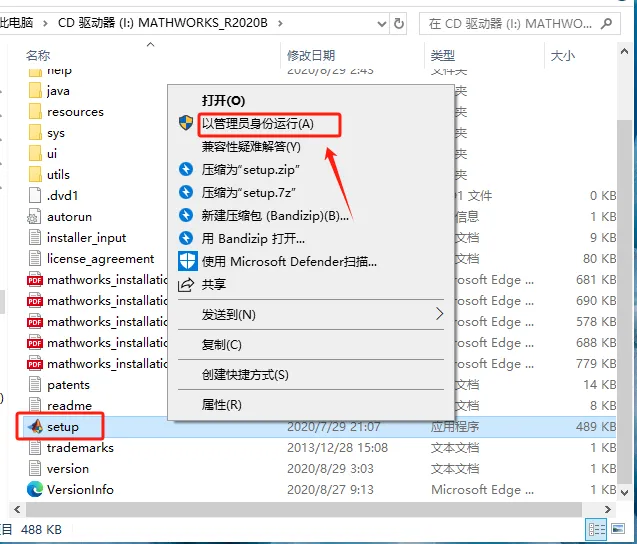Click the readme document icon
This screenshot has width=637, height=544.
35,405
